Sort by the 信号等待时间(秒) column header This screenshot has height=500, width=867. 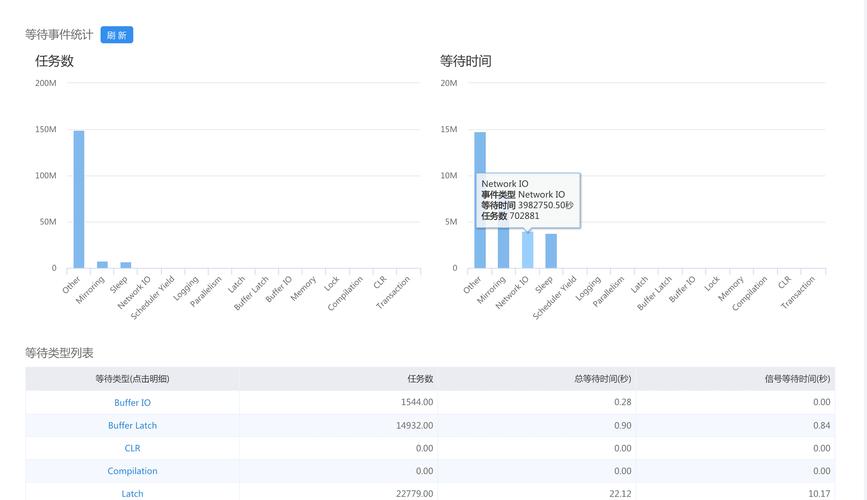tap(797, 379)
